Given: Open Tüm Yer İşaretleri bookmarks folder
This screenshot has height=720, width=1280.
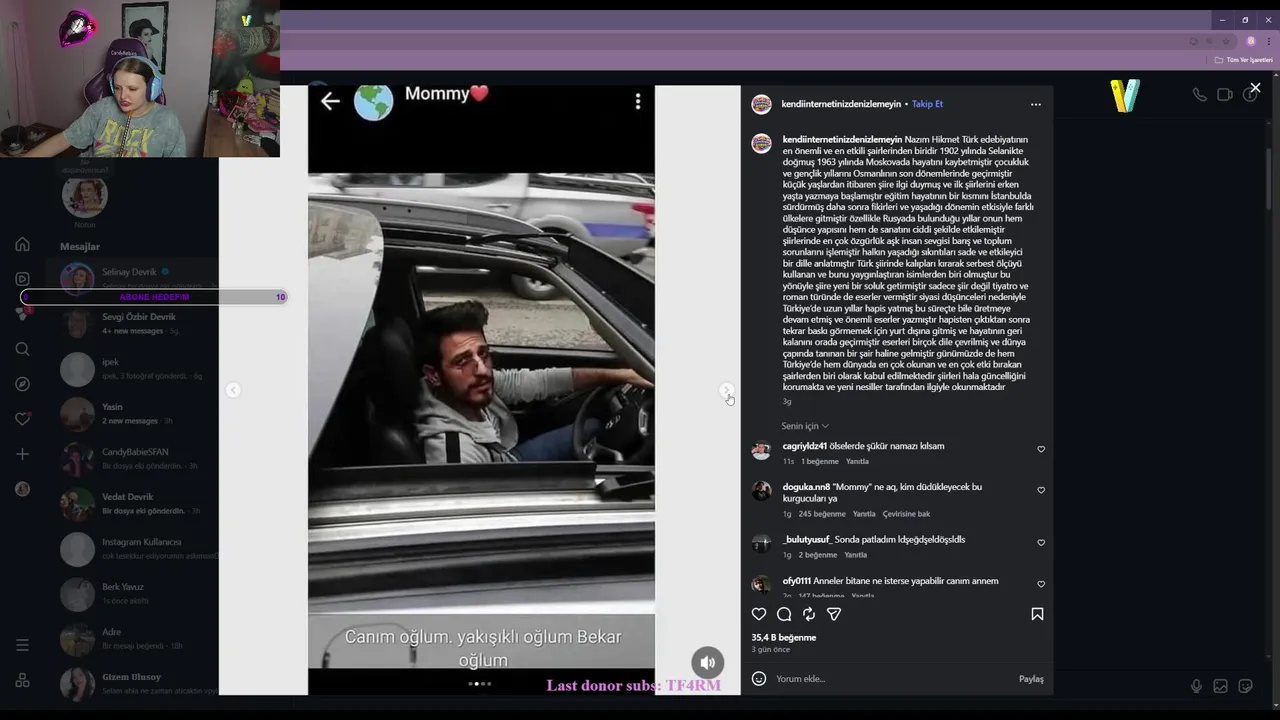Looking at the screenshot, I should (1244, 60).
